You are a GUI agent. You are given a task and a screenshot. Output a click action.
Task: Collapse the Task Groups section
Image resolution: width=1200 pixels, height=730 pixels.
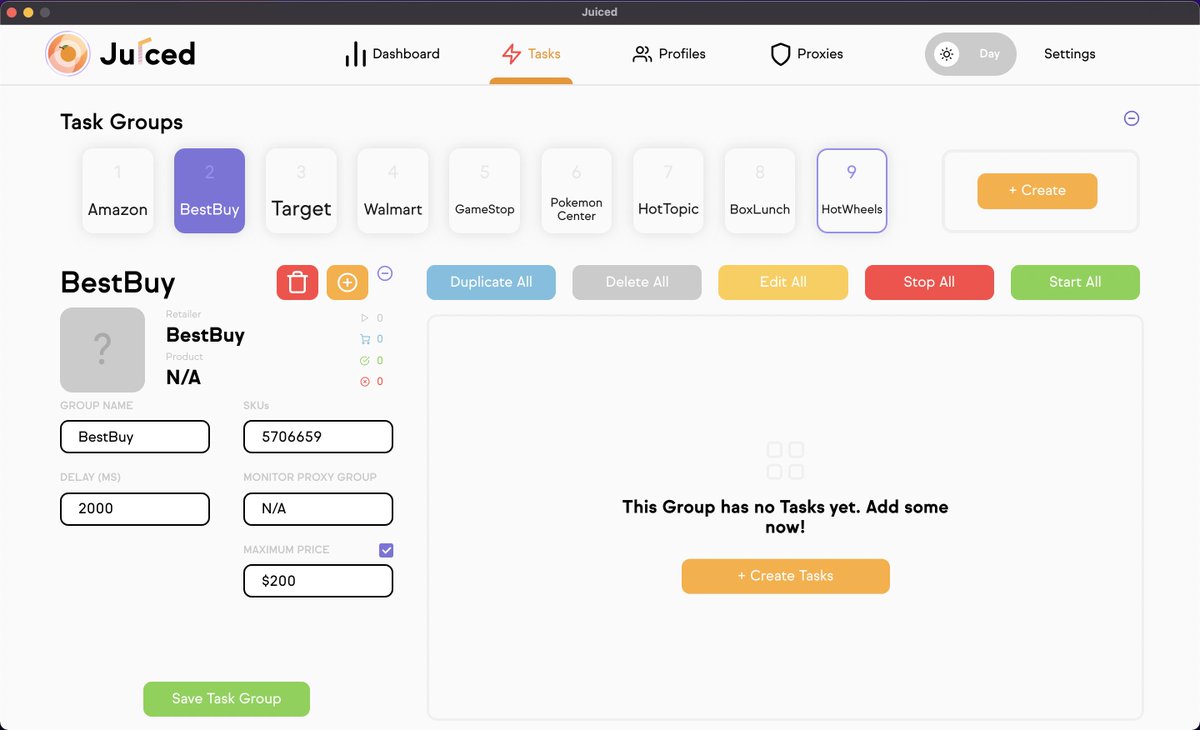(1132, 118)
